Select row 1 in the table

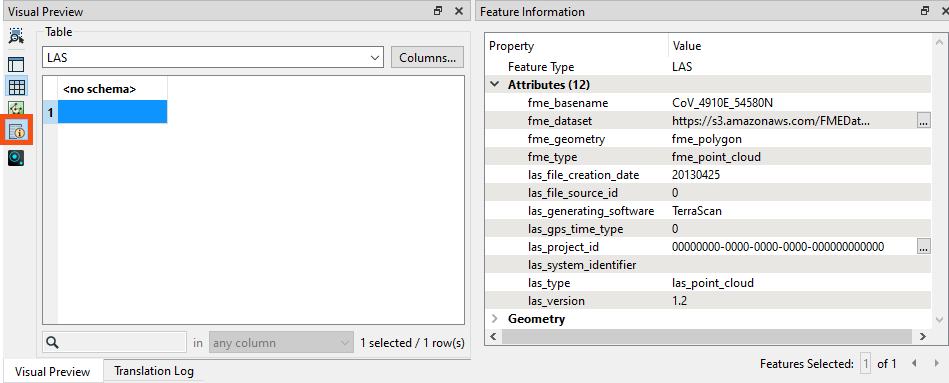point(50,113)
